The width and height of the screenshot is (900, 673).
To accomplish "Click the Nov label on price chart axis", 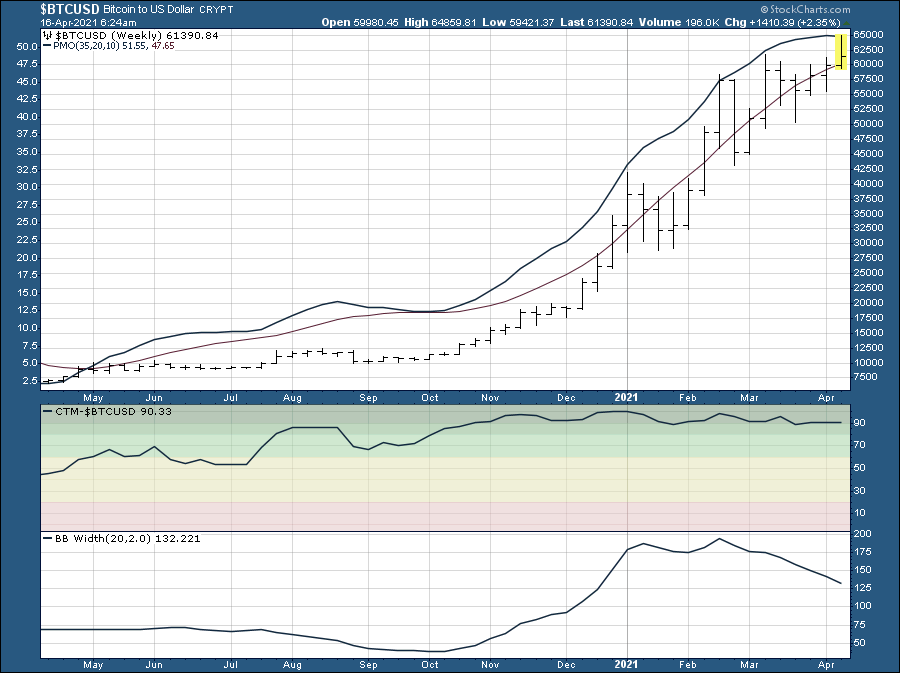I will [x=488, y=397].
